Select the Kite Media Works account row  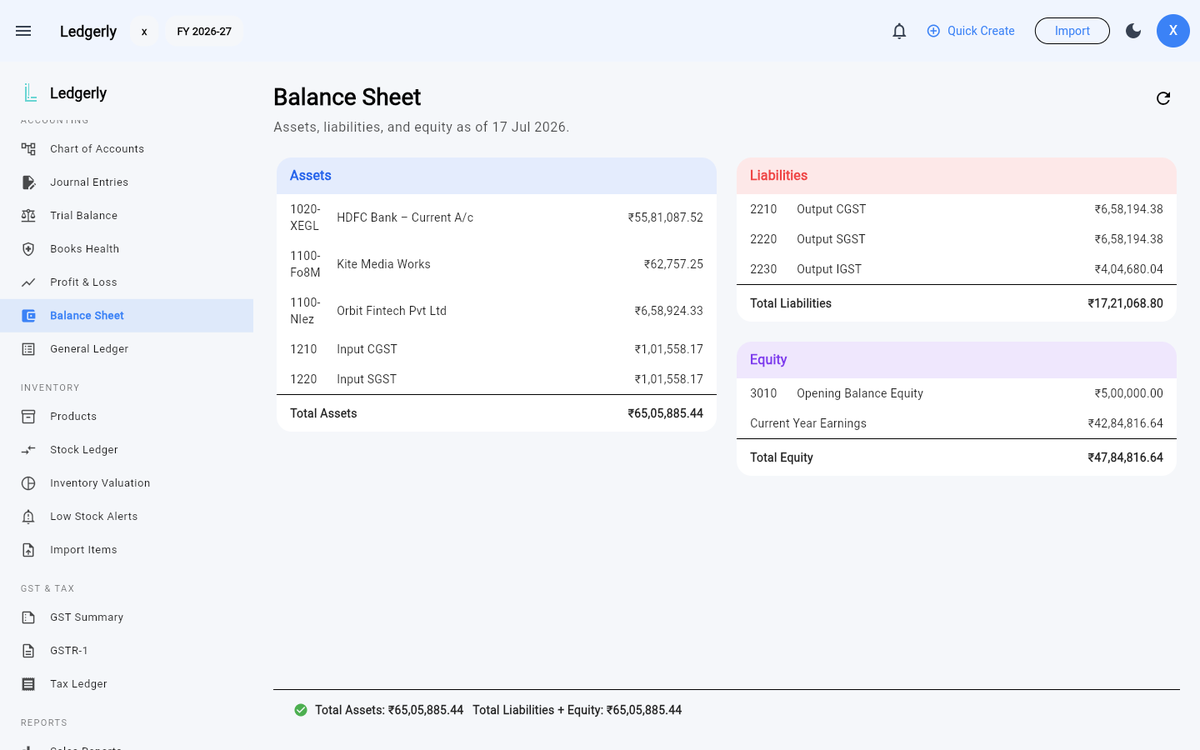click(497, 264)
